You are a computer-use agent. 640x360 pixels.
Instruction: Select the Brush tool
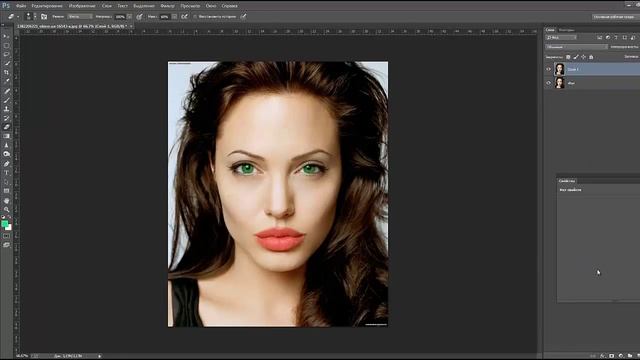click(7, 100)
